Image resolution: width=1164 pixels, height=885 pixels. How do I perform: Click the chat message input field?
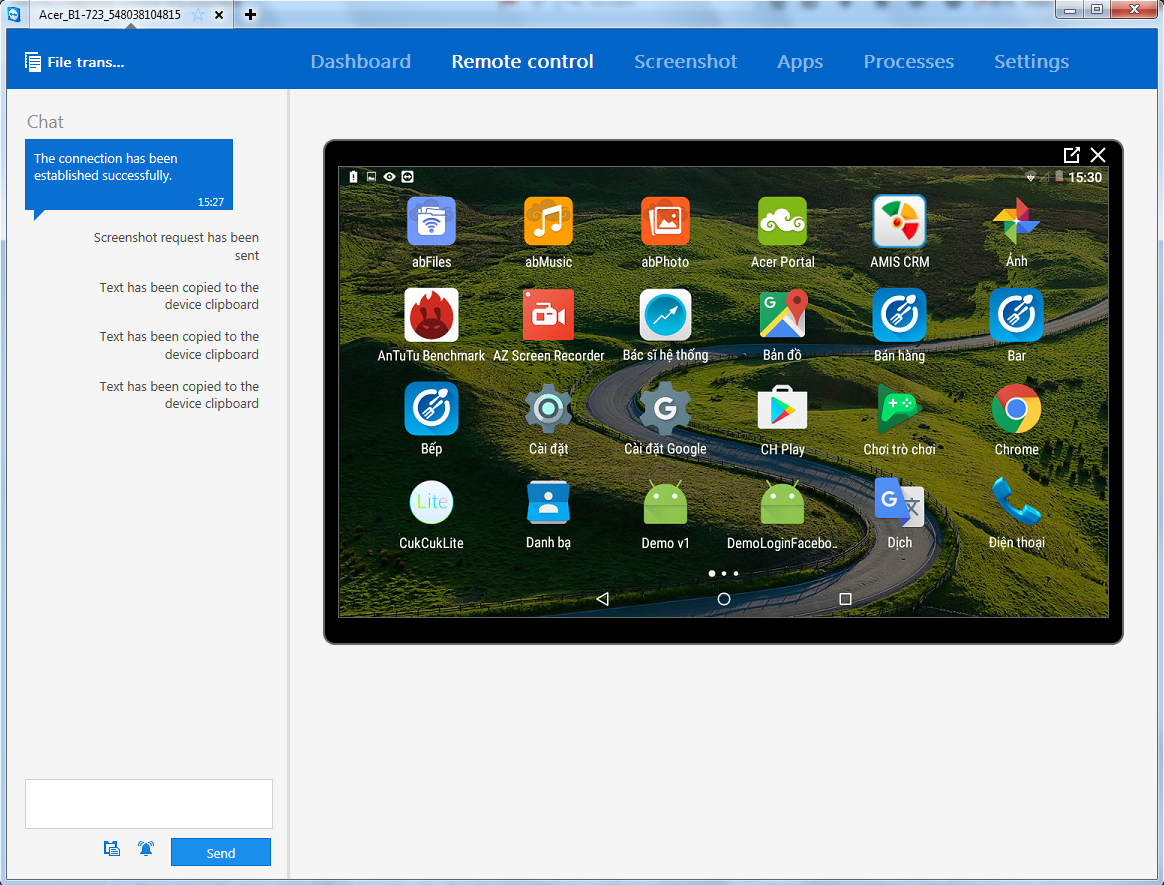(149, 804)
